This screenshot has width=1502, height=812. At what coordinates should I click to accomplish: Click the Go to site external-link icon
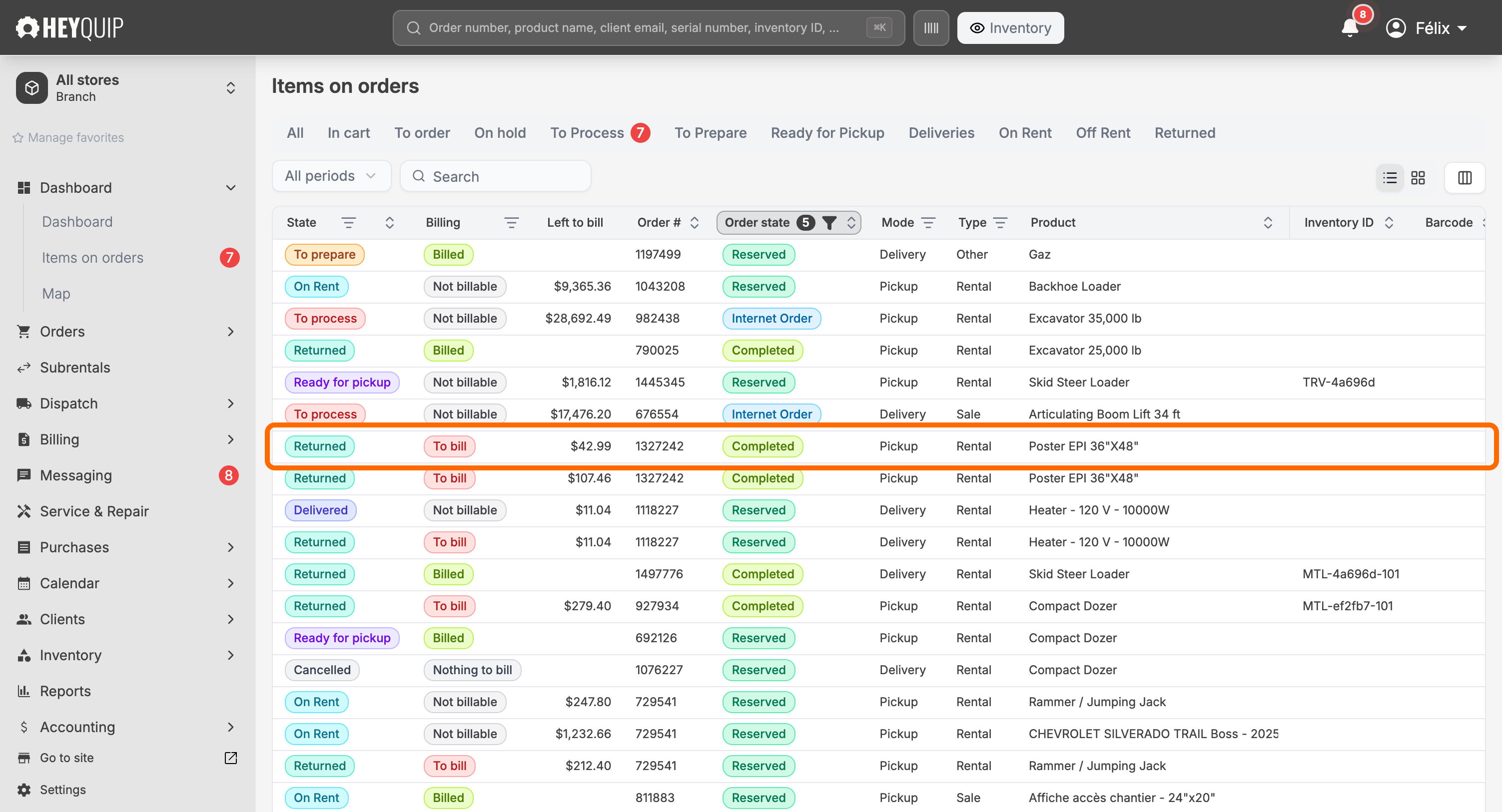click(x=230, y=757)
